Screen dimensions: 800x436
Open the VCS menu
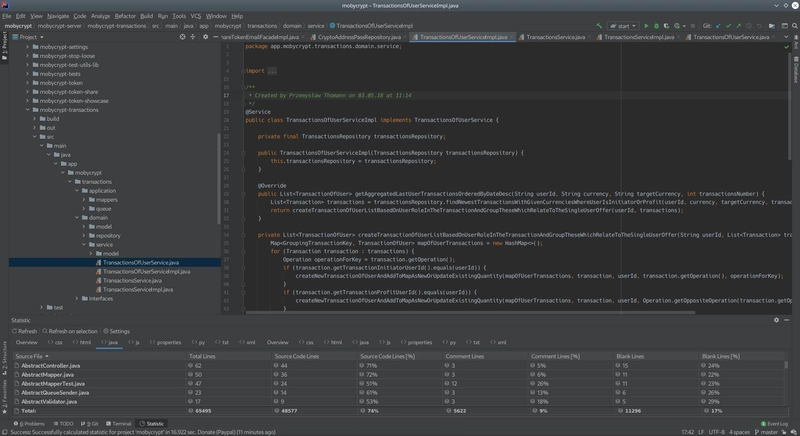coord(196,16)
